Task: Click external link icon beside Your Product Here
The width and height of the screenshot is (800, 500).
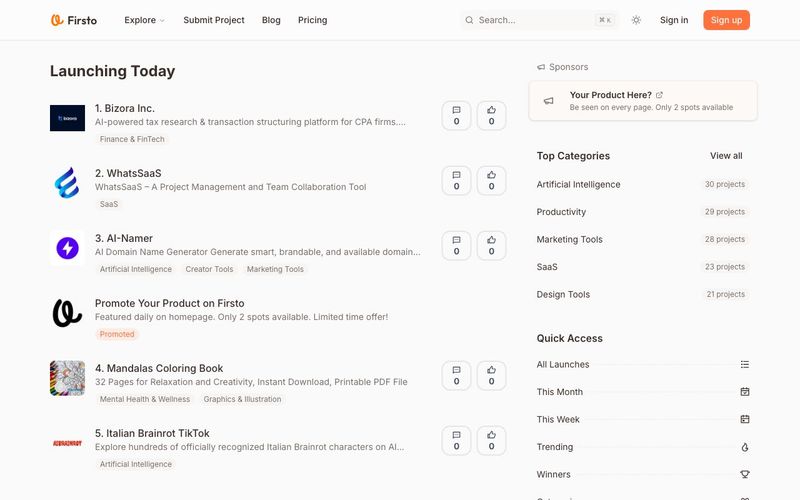Action: click(x=659, y=95)
